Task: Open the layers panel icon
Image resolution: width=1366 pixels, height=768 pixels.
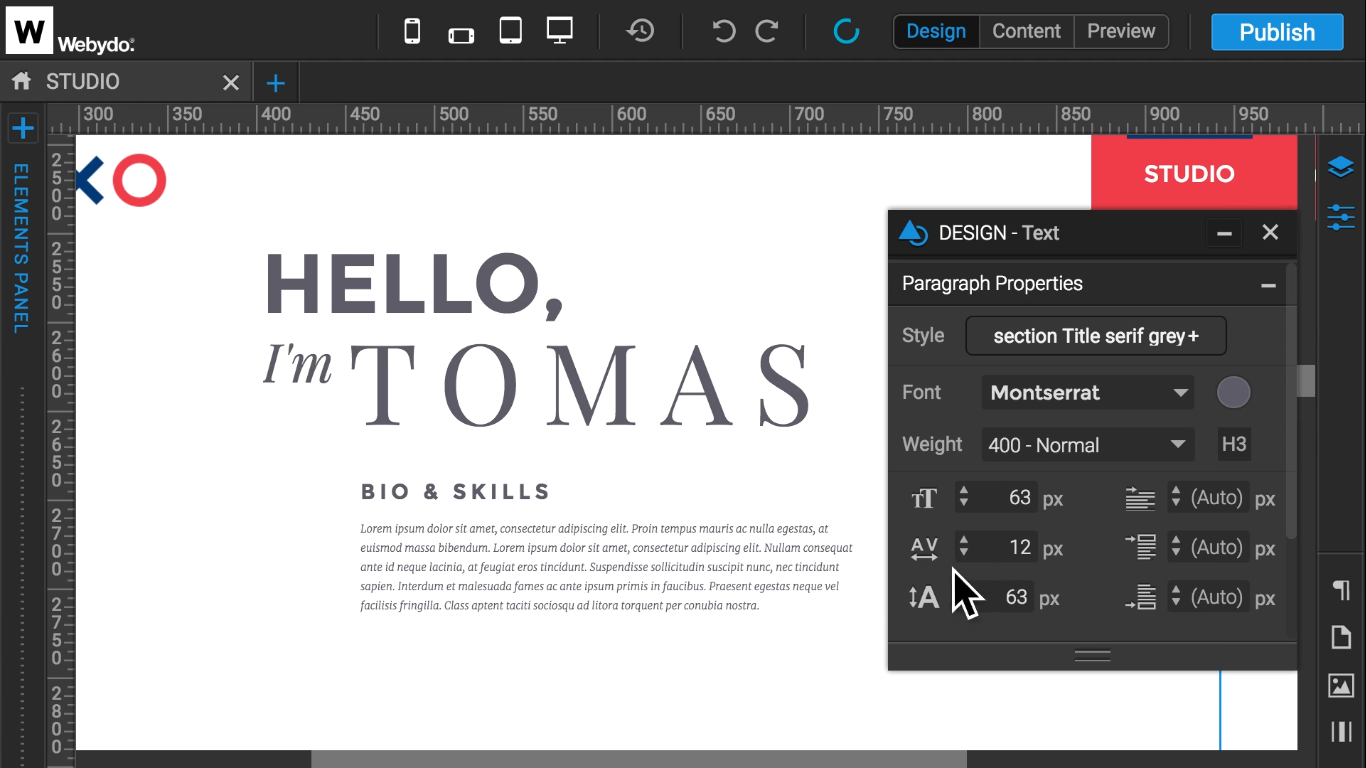Action: [1340, 167]
